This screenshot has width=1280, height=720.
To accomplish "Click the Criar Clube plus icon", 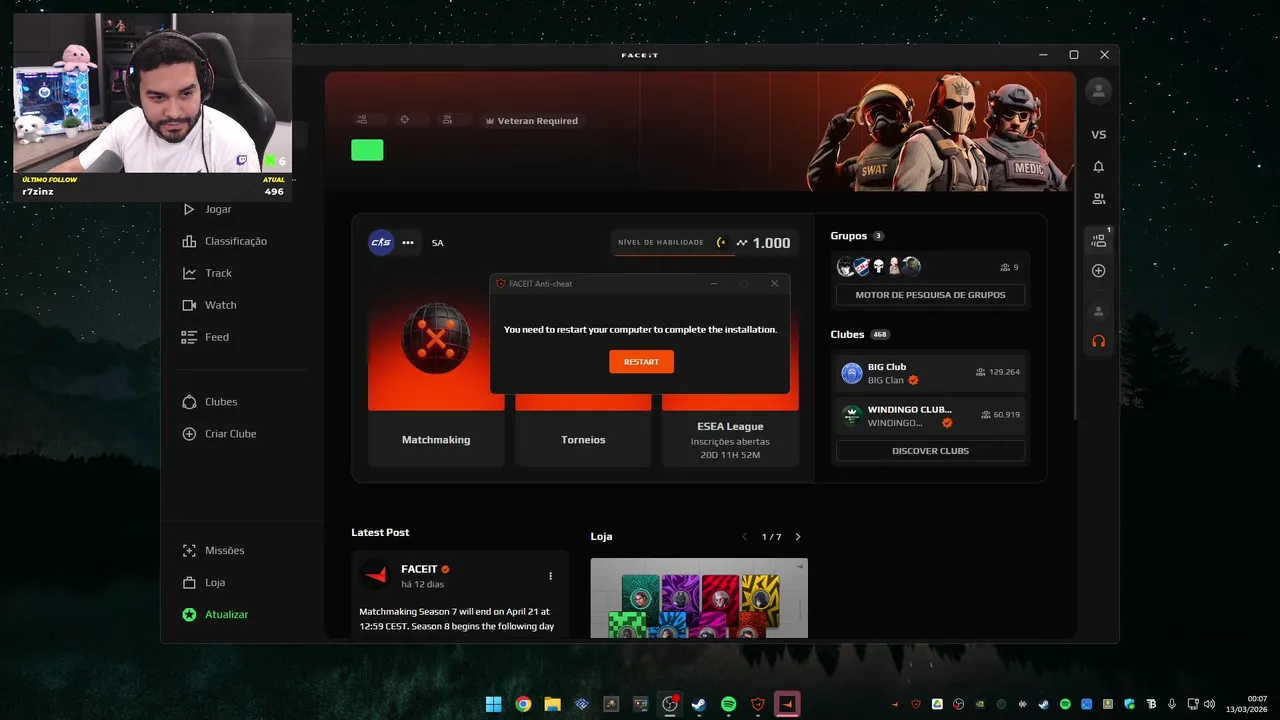I will (x=189, y=434).
